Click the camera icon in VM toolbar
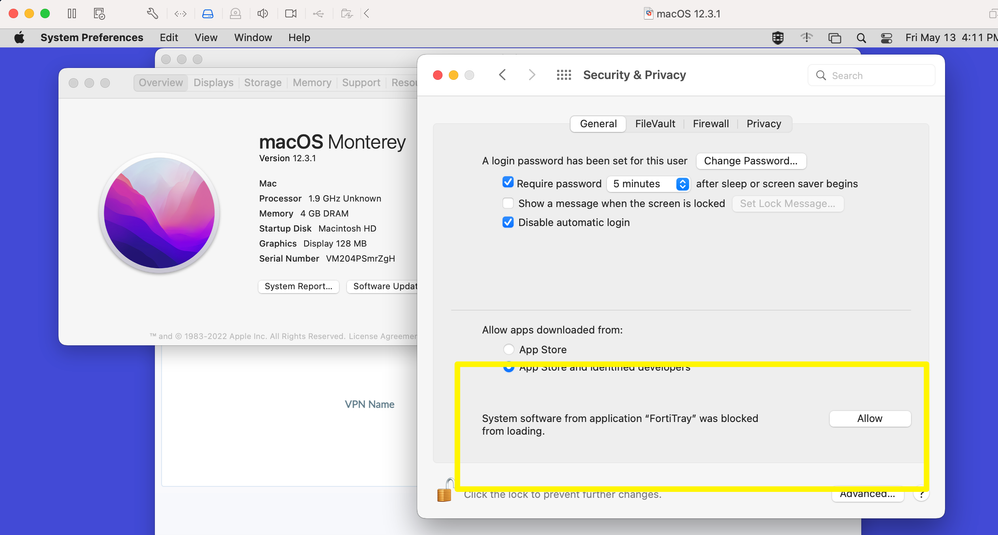Image resolution: width=998 pixels, height=535 pixels. click(290, 13)
